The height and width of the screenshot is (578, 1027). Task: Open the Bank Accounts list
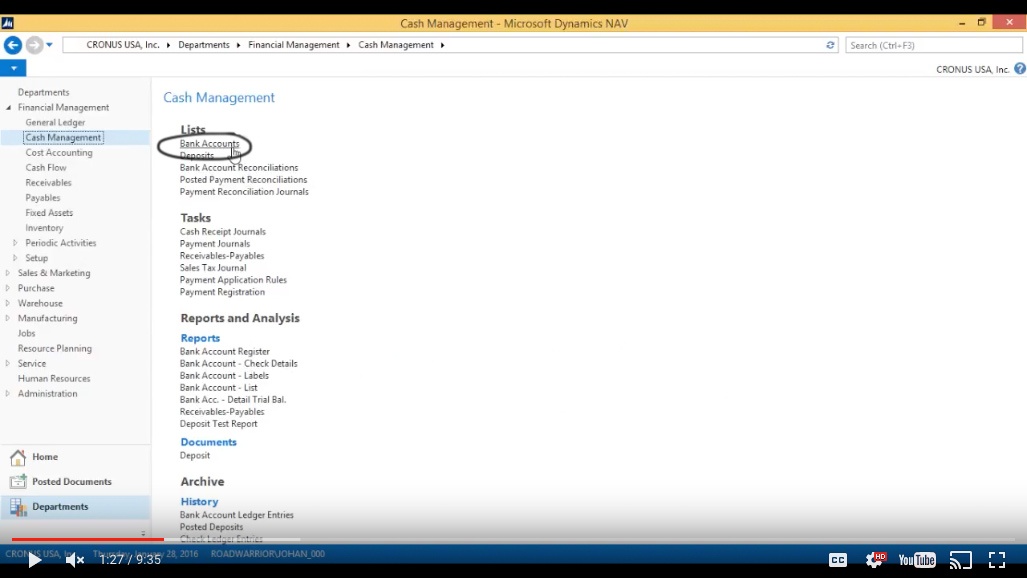[210, 144]
